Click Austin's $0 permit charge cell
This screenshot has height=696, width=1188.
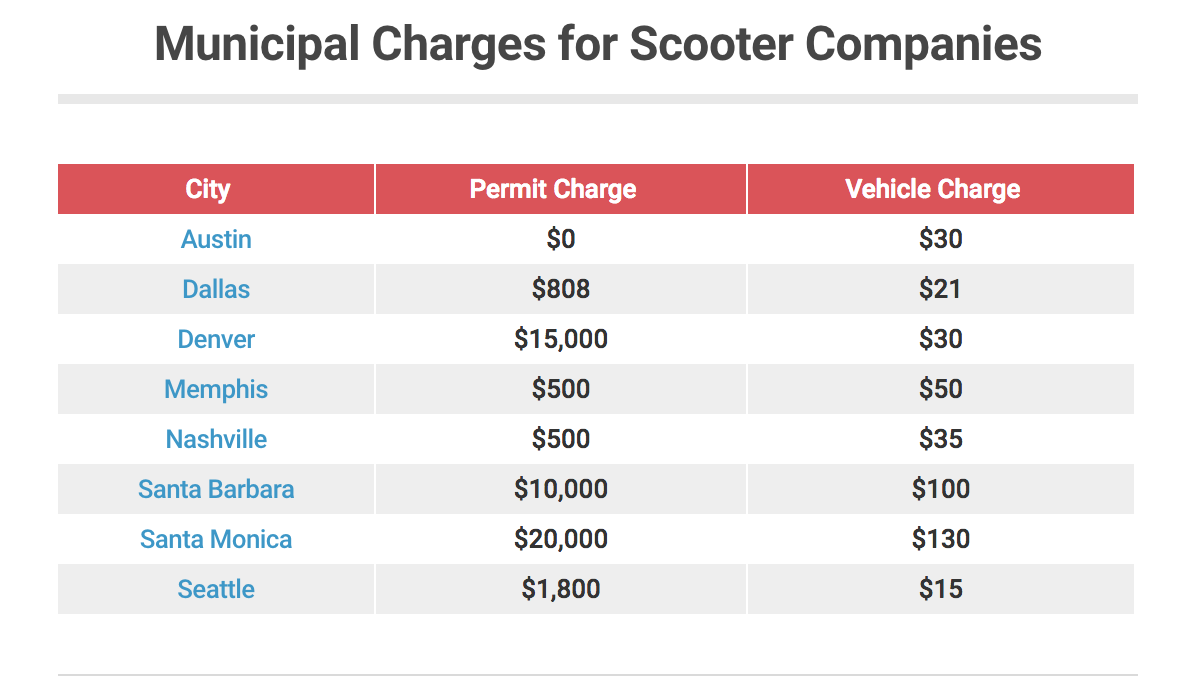tap(561, 240)
